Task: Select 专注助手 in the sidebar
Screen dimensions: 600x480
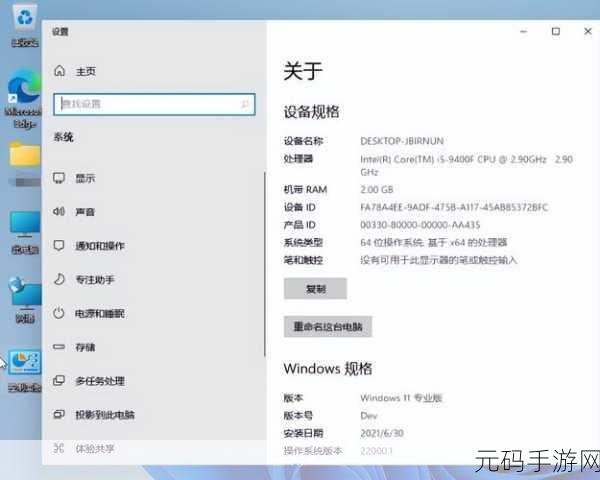Action: (95, 279)
